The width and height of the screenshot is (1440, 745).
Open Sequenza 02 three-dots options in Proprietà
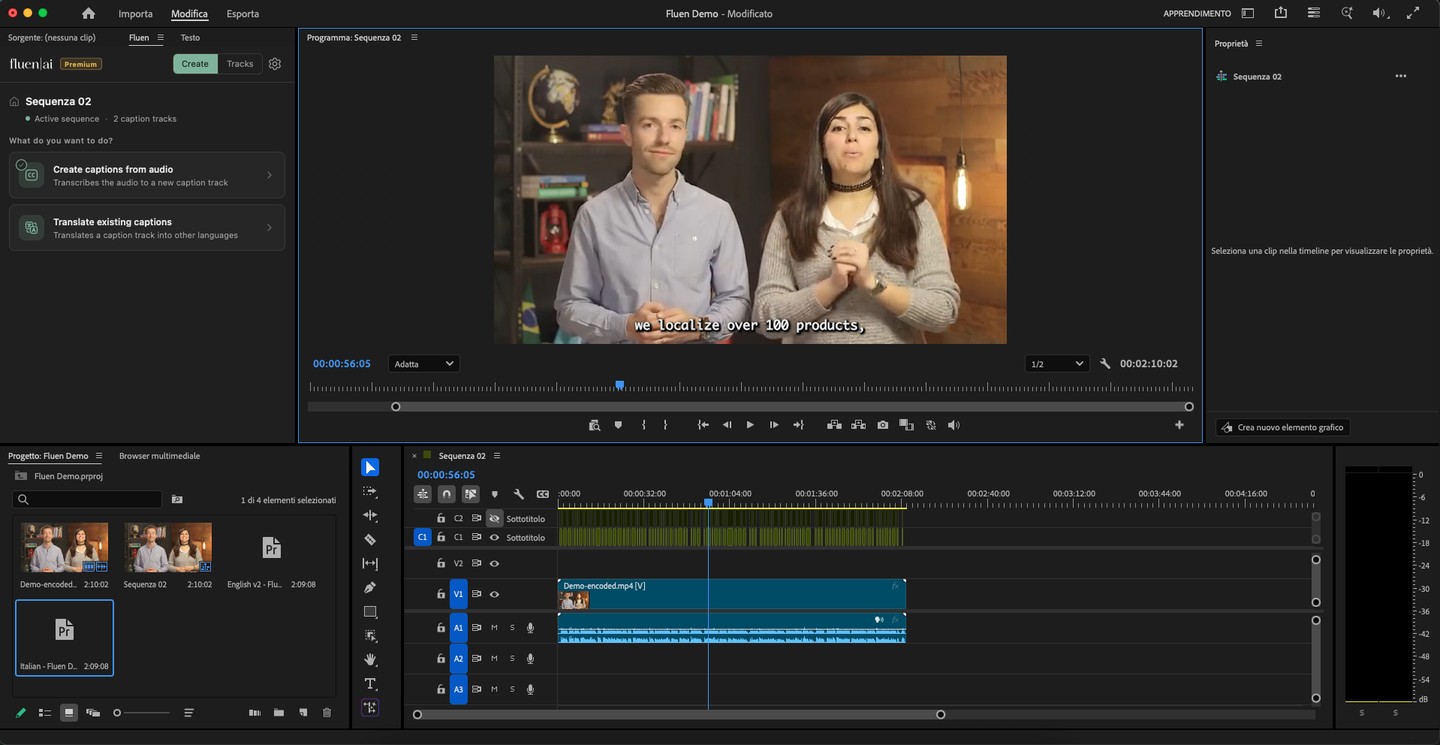[1400, 76]
